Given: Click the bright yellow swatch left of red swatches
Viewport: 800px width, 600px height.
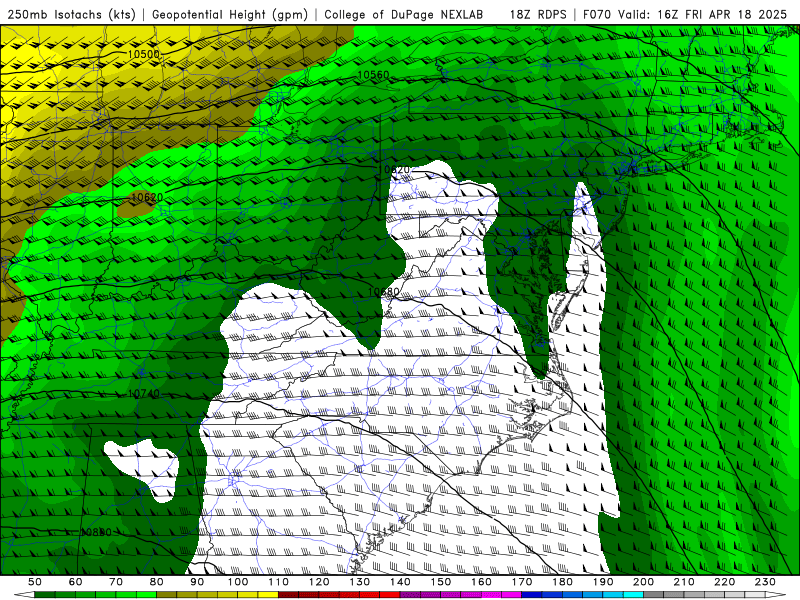Looking at the screenshot, I should click(268, 595).
